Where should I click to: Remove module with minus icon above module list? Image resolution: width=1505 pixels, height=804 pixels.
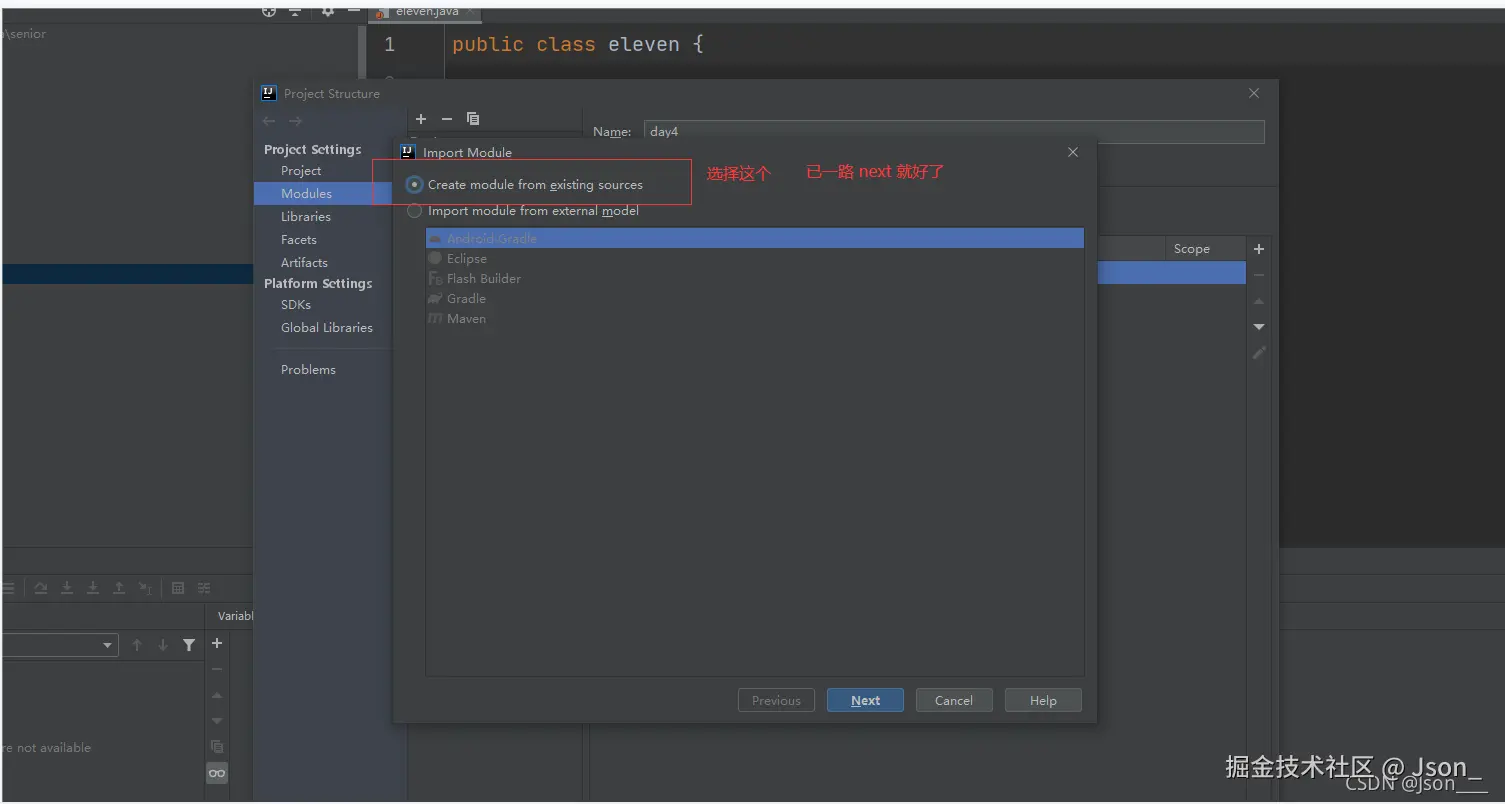447,119
